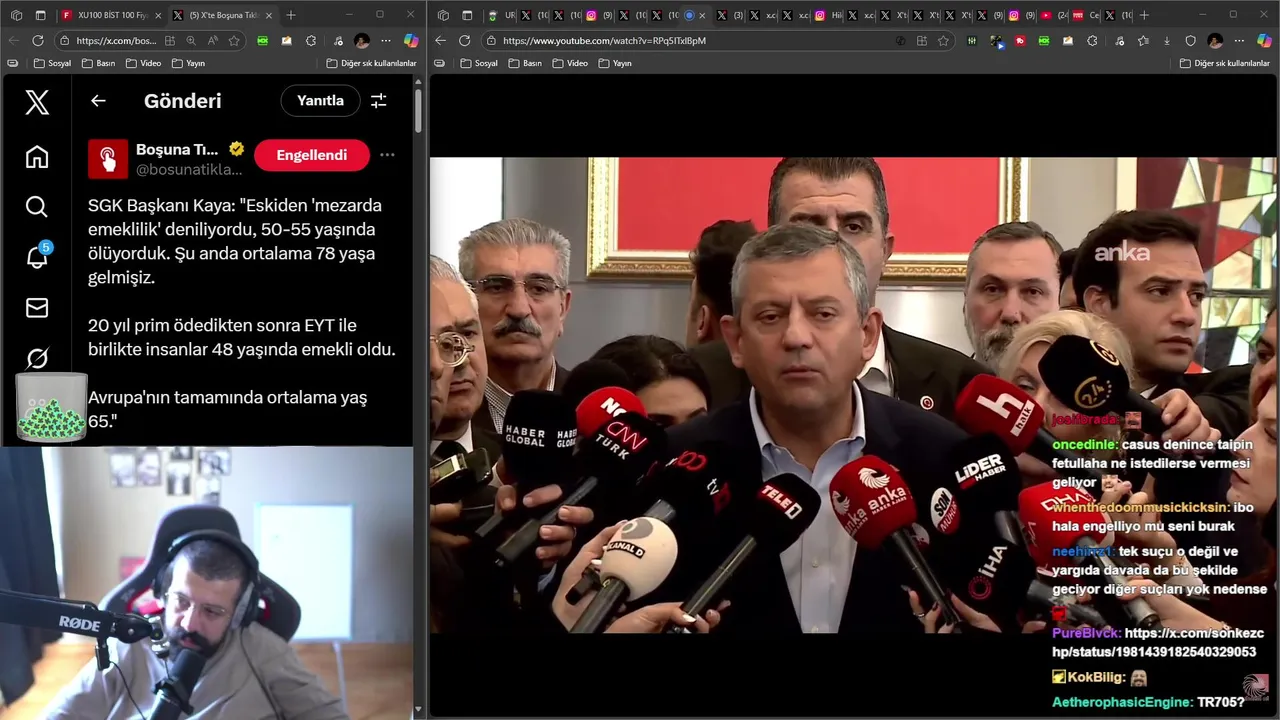Image resolution: width=1280 pixels, height=720 pixels.
Task: Click the AetherophasicEngine chat username
Action: (x=1121, y=702)
